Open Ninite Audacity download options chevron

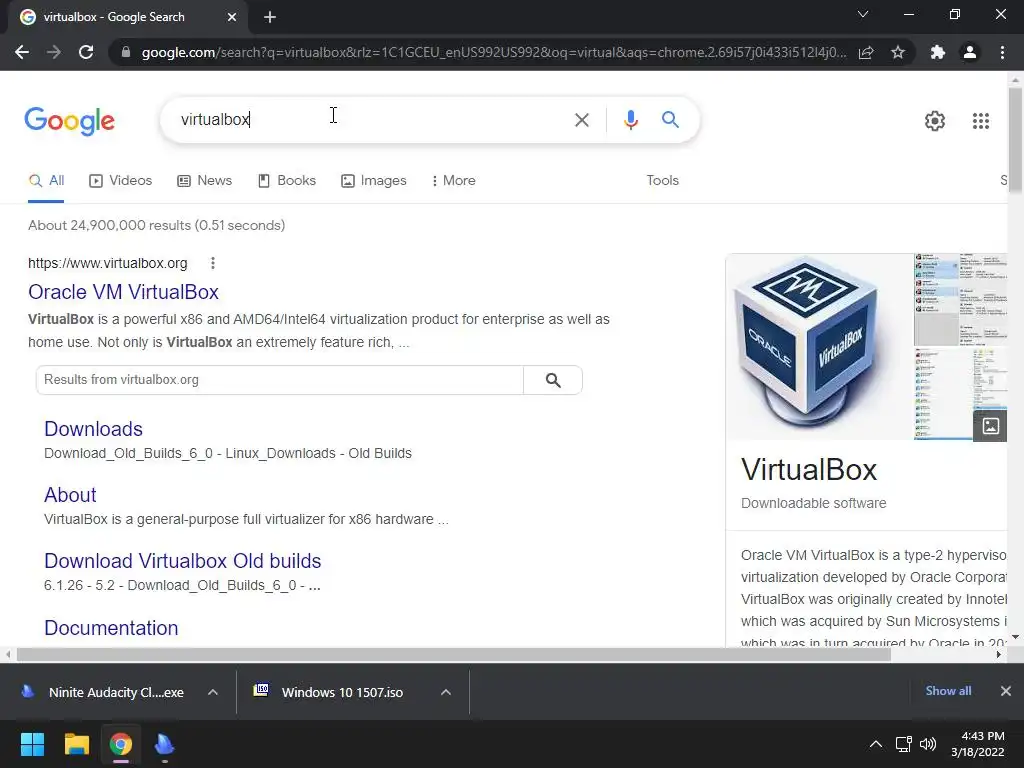(212, 692)
